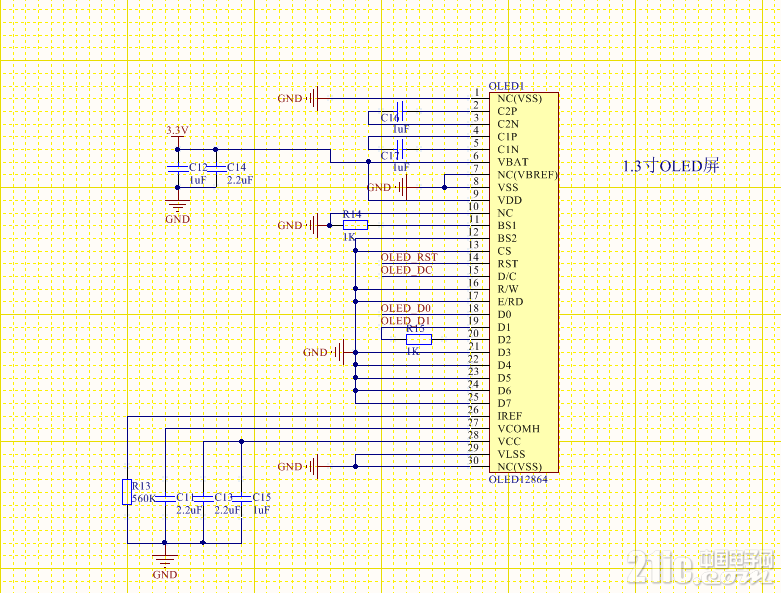Click the R14 designator label
781x593 pixels.
[x=352, y=214]
